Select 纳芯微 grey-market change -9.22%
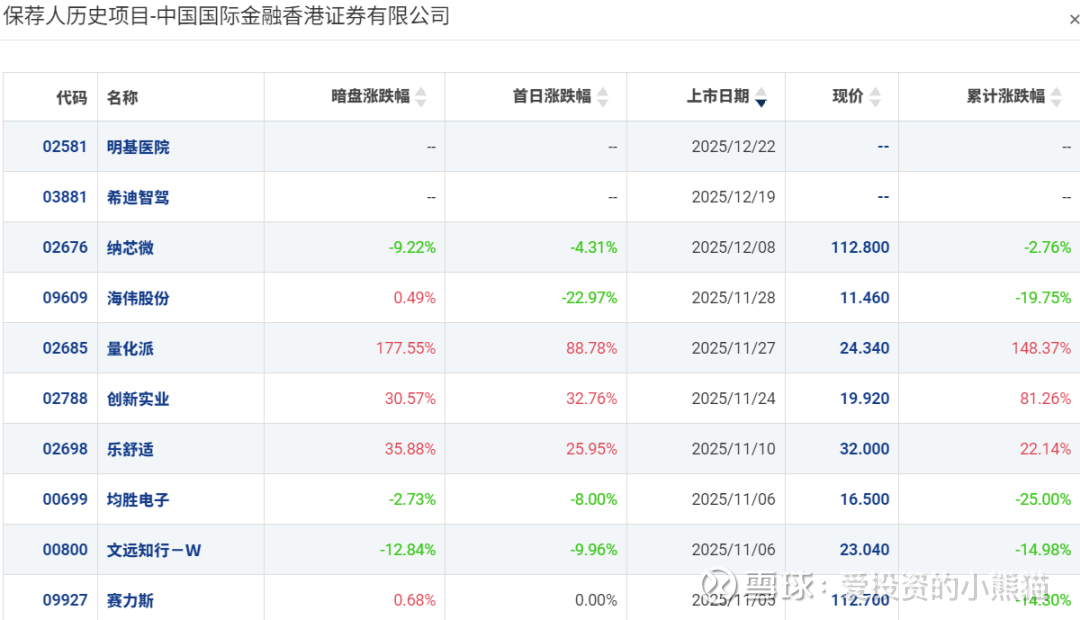 (x=412, y=247)
